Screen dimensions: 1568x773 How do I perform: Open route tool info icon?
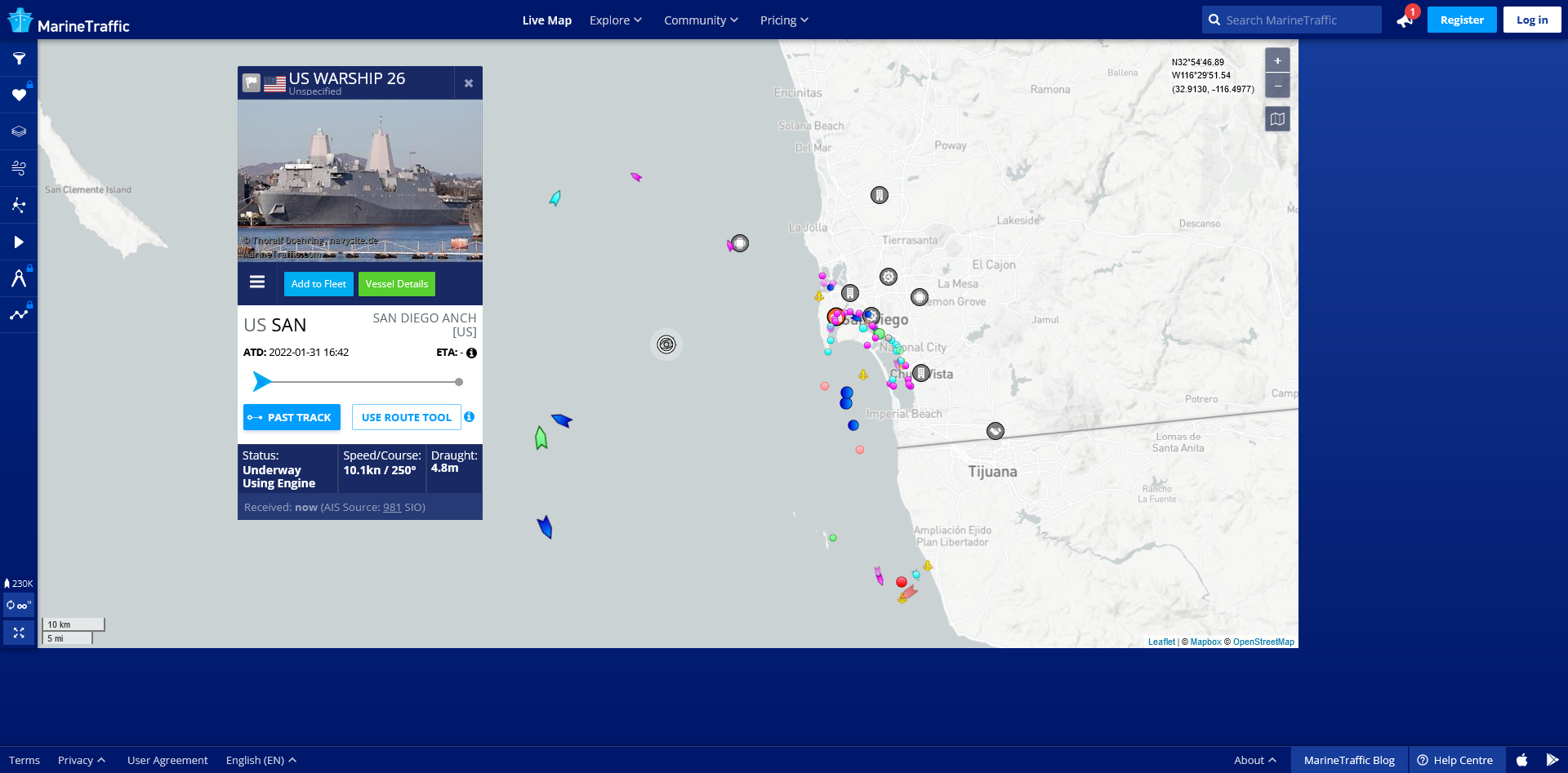point(470,417)
